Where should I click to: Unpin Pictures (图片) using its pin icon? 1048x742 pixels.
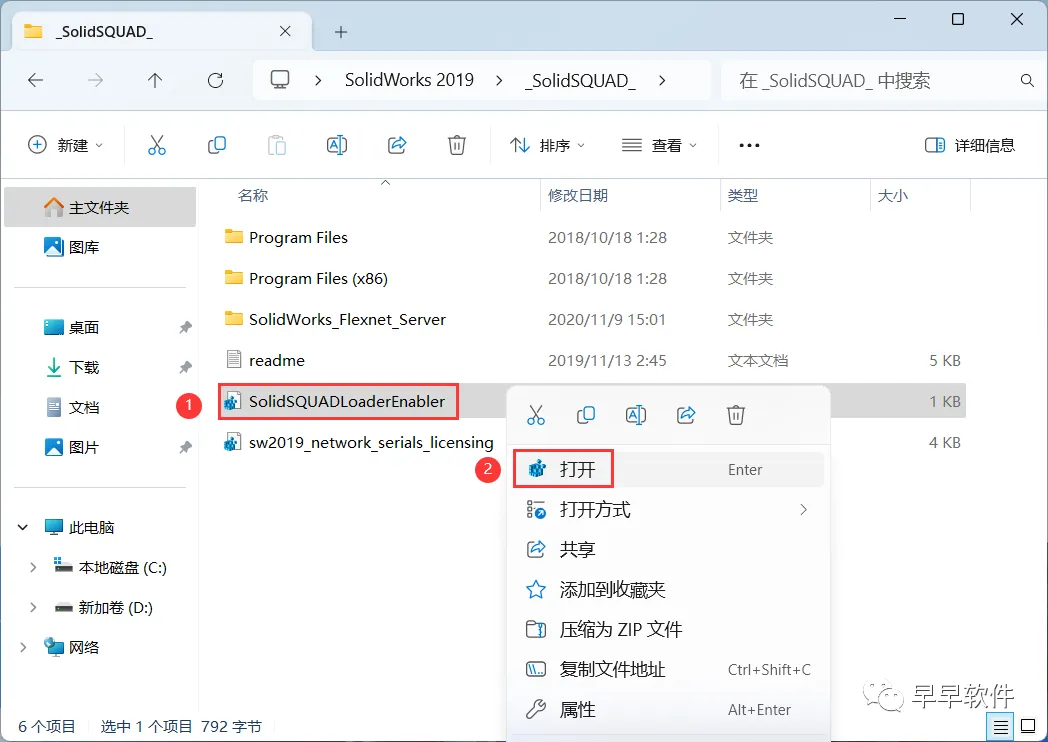185,447
